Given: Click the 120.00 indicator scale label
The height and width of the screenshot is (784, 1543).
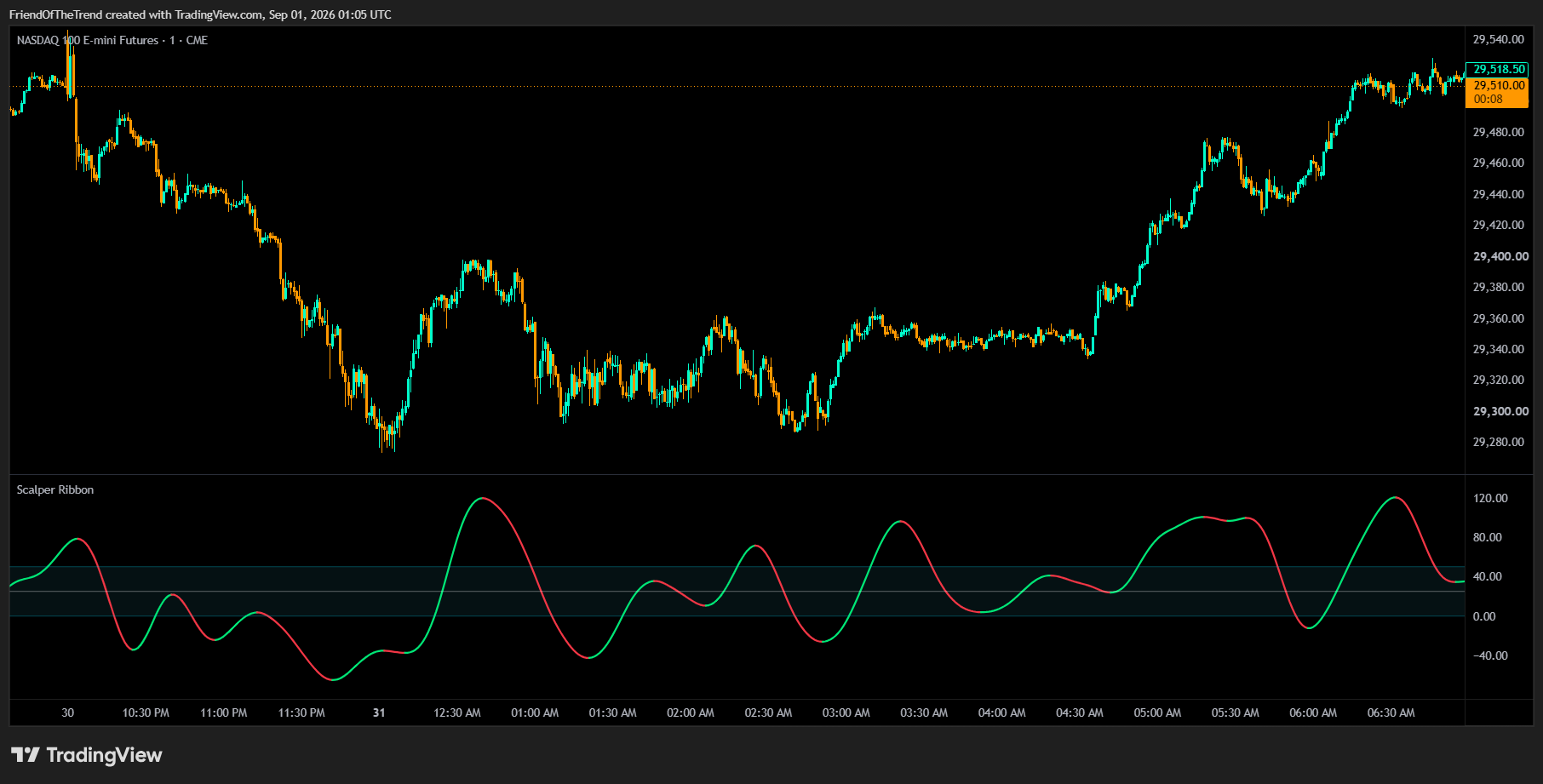Looking at the screenshot, I should click(1490, 498).
